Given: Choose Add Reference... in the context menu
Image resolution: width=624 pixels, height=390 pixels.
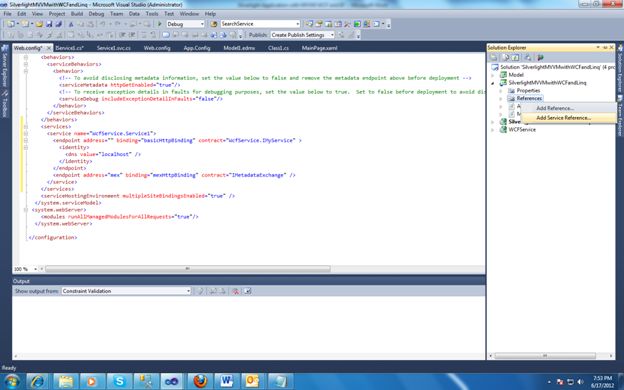Looking at the screenshot, I should pos(569,108).
